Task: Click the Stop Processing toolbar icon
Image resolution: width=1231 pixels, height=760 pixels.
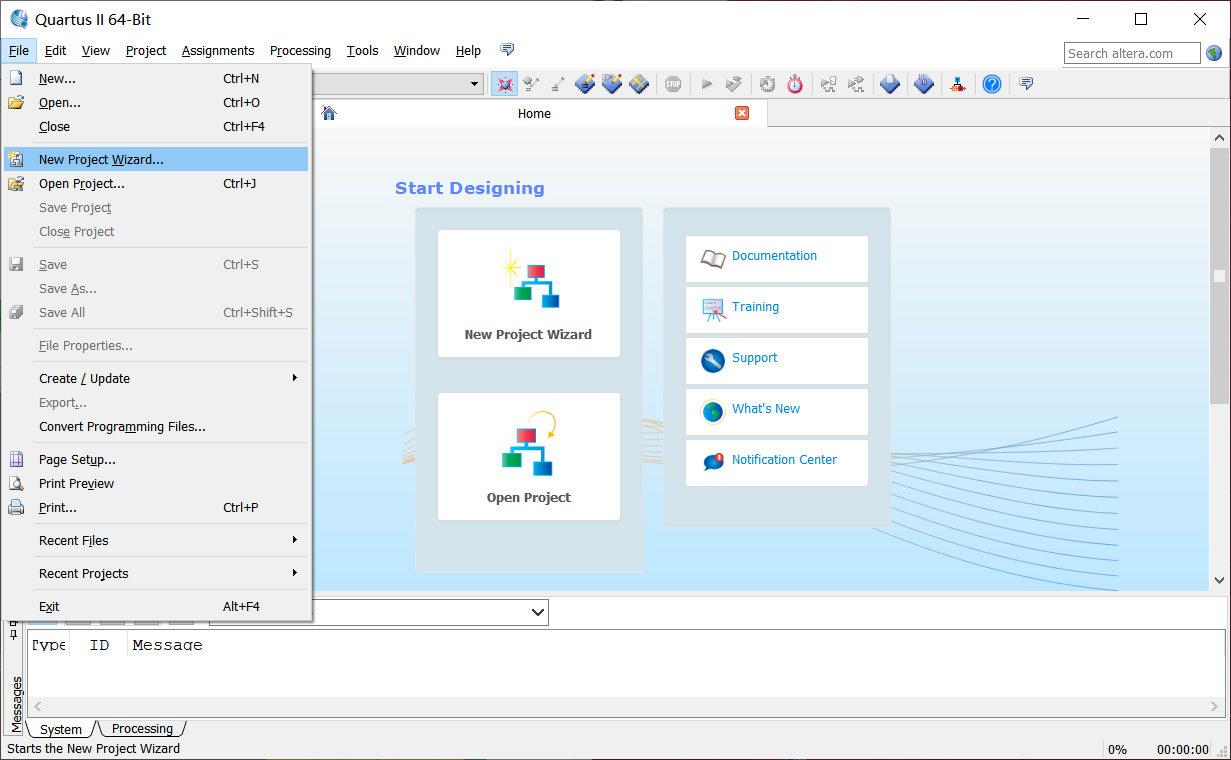Action: pyautogui.click(x=673, y=84)
